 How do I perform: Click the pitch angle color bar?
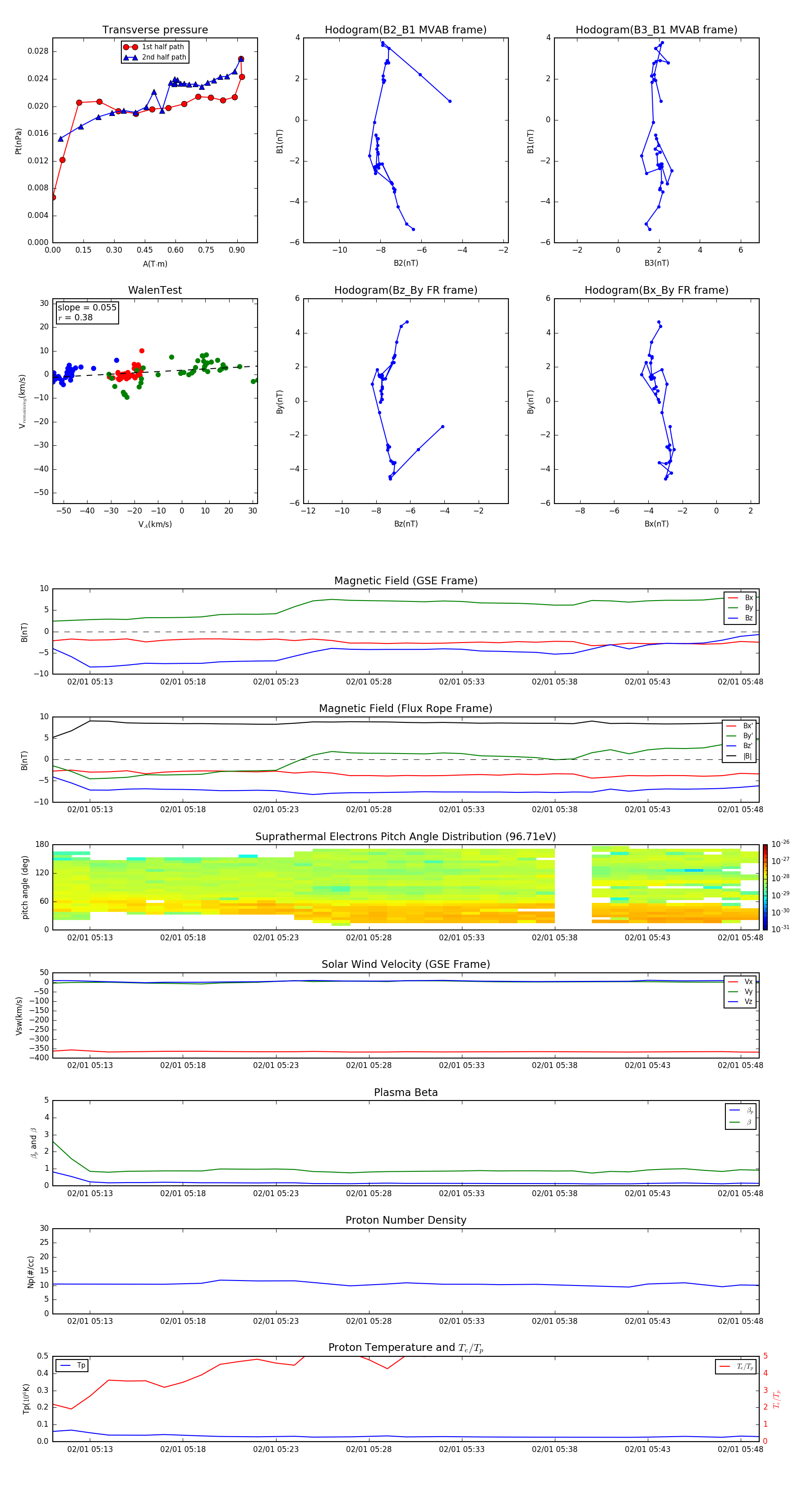point(765,887)
